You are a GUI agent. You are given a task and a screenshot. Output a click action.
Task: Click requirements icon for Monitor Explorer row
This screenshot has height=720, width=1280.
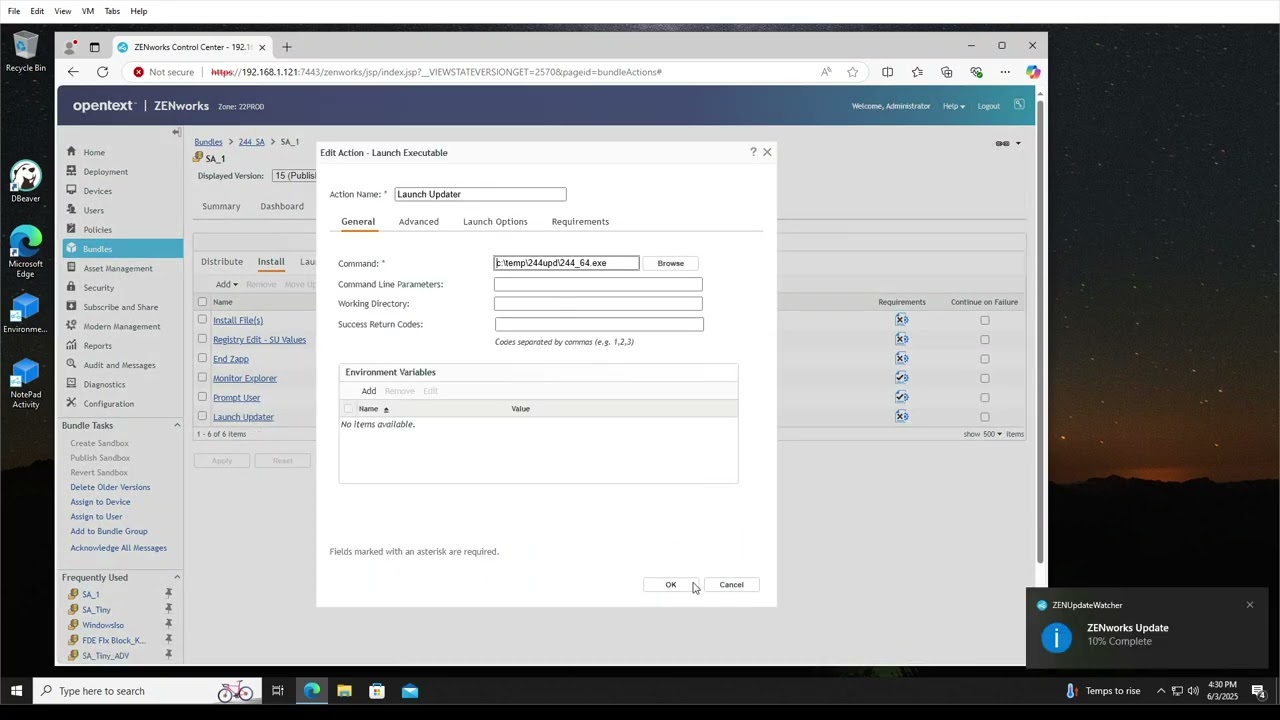point(901,378)
